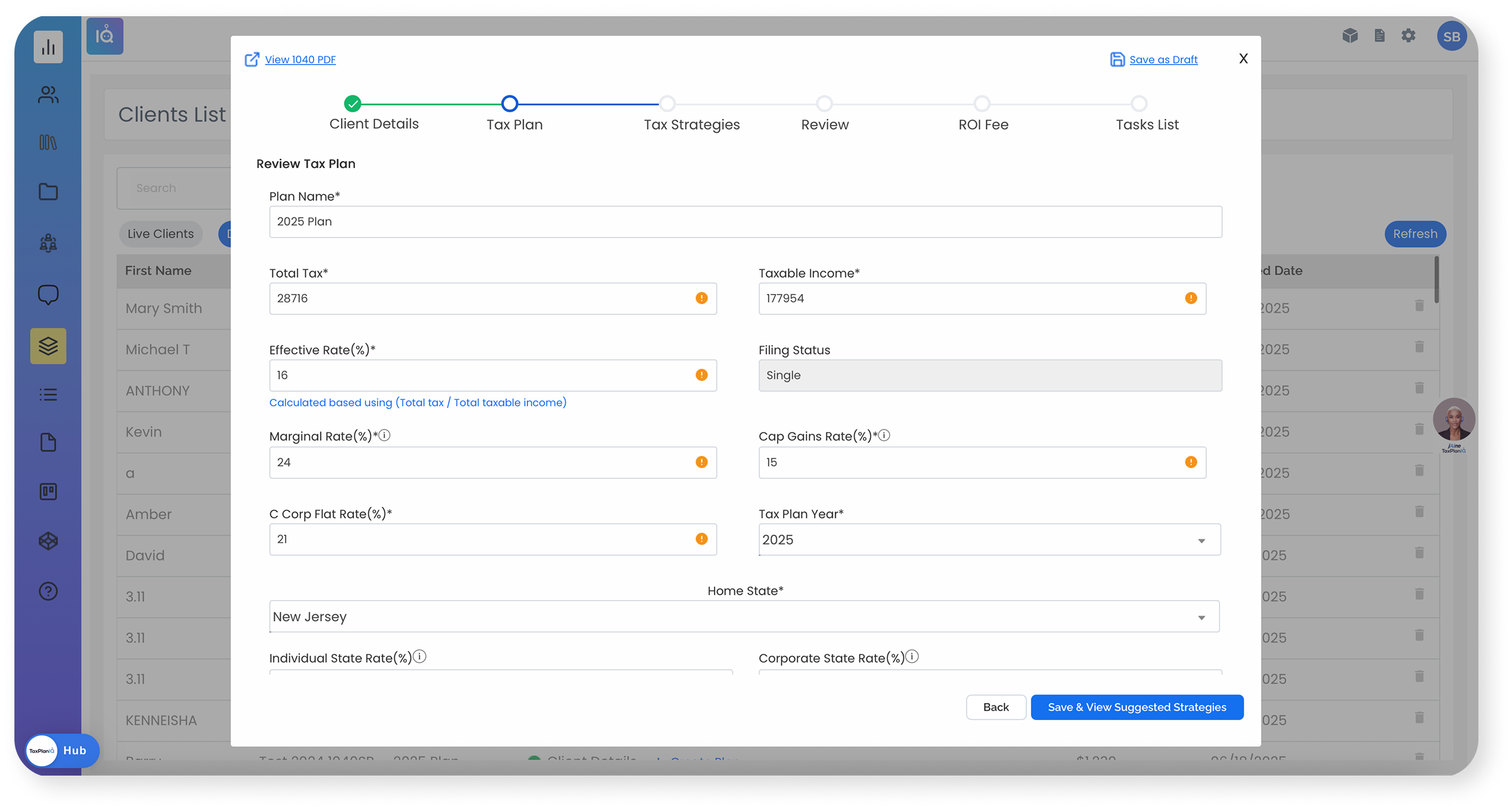Image resolution: width=1512 pixels, height=811 pixels.
Task: Open the package box icon in header
Action: click(x=1350, y=36)
